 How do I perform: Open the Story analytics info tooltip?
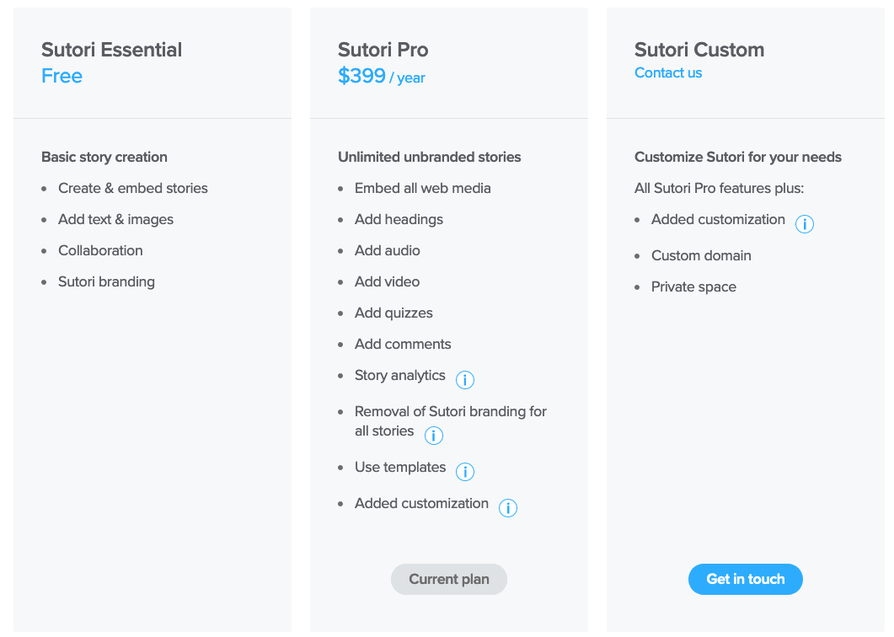point(465,380)
